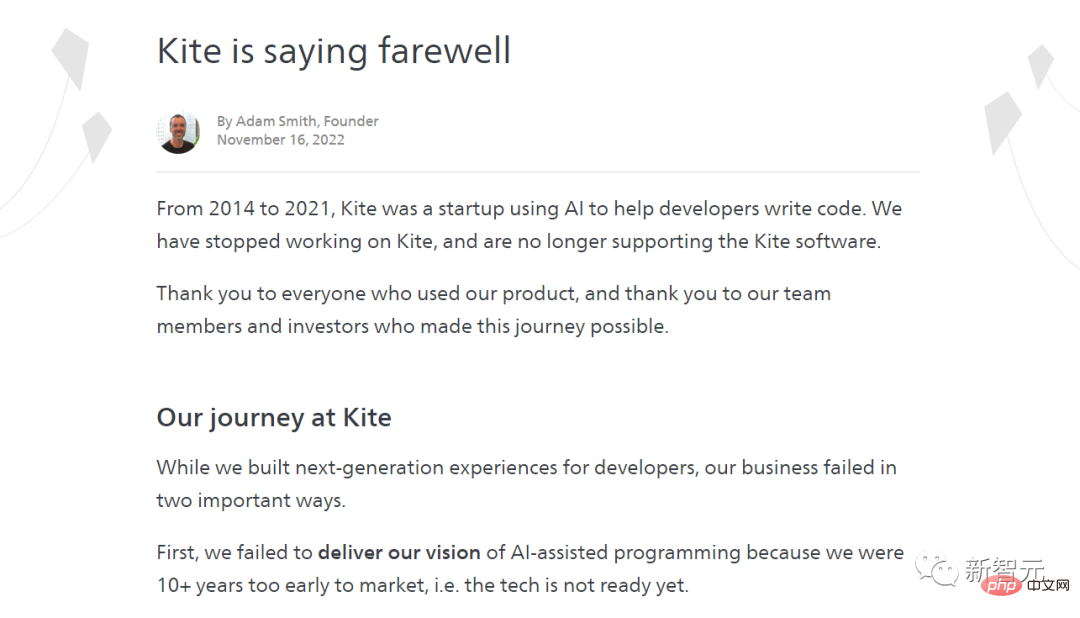
Task: Click the top-right kite illustration
Action: (1041, 65)
